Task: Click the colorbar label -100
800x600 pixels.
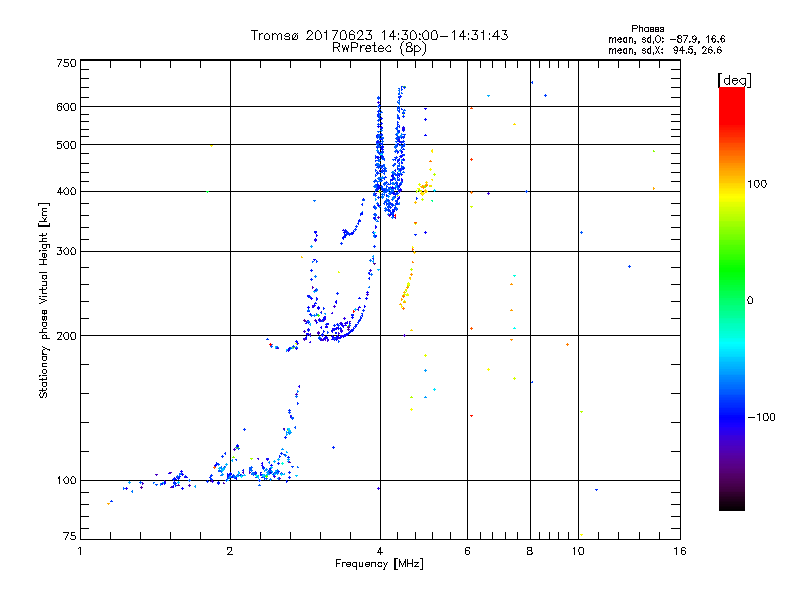Action: point(762,417)
